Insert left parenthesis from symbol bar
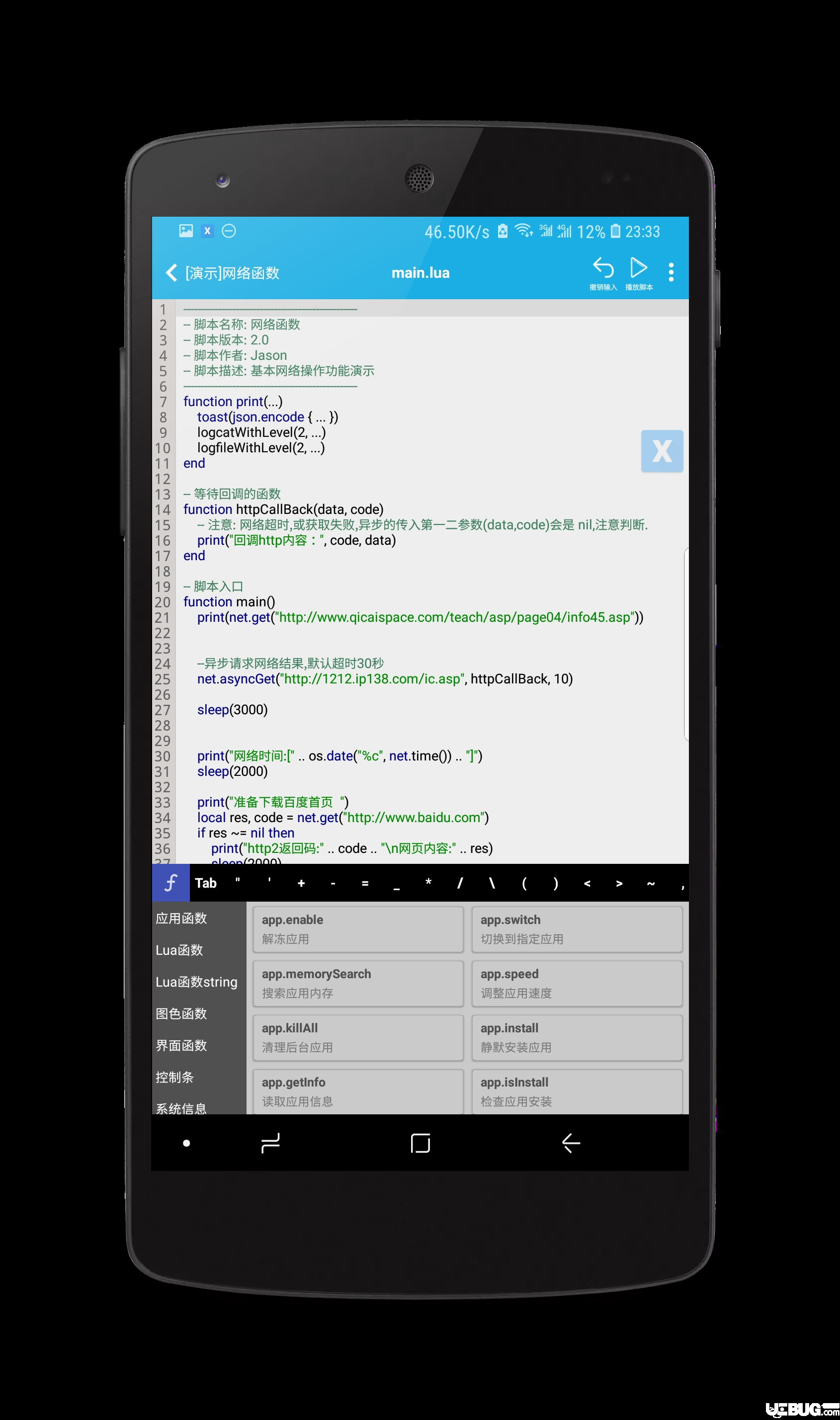Image resolution: width=840 pixels, height=1420 pixels. point(524,883)
